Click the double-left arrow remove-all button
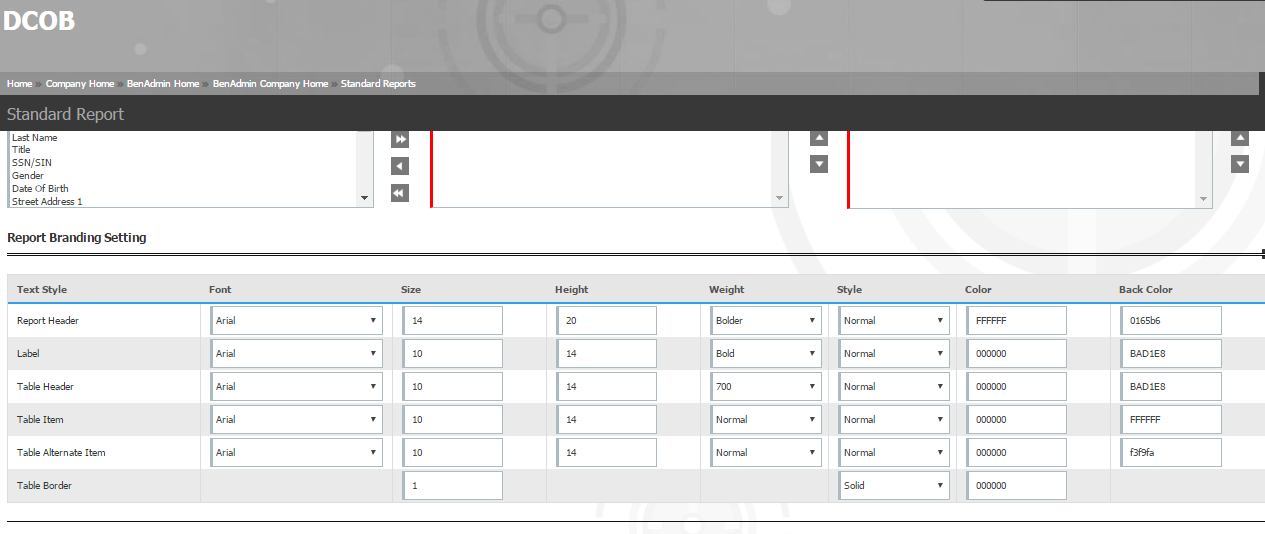Viewport: 1265px width, 534px height. pyautogui.click(x=400, y=193)
